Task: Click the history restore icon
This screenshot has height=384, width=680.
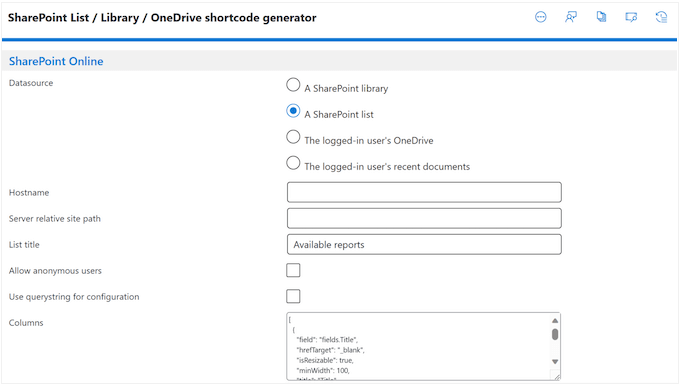Action: coord(661,17)
